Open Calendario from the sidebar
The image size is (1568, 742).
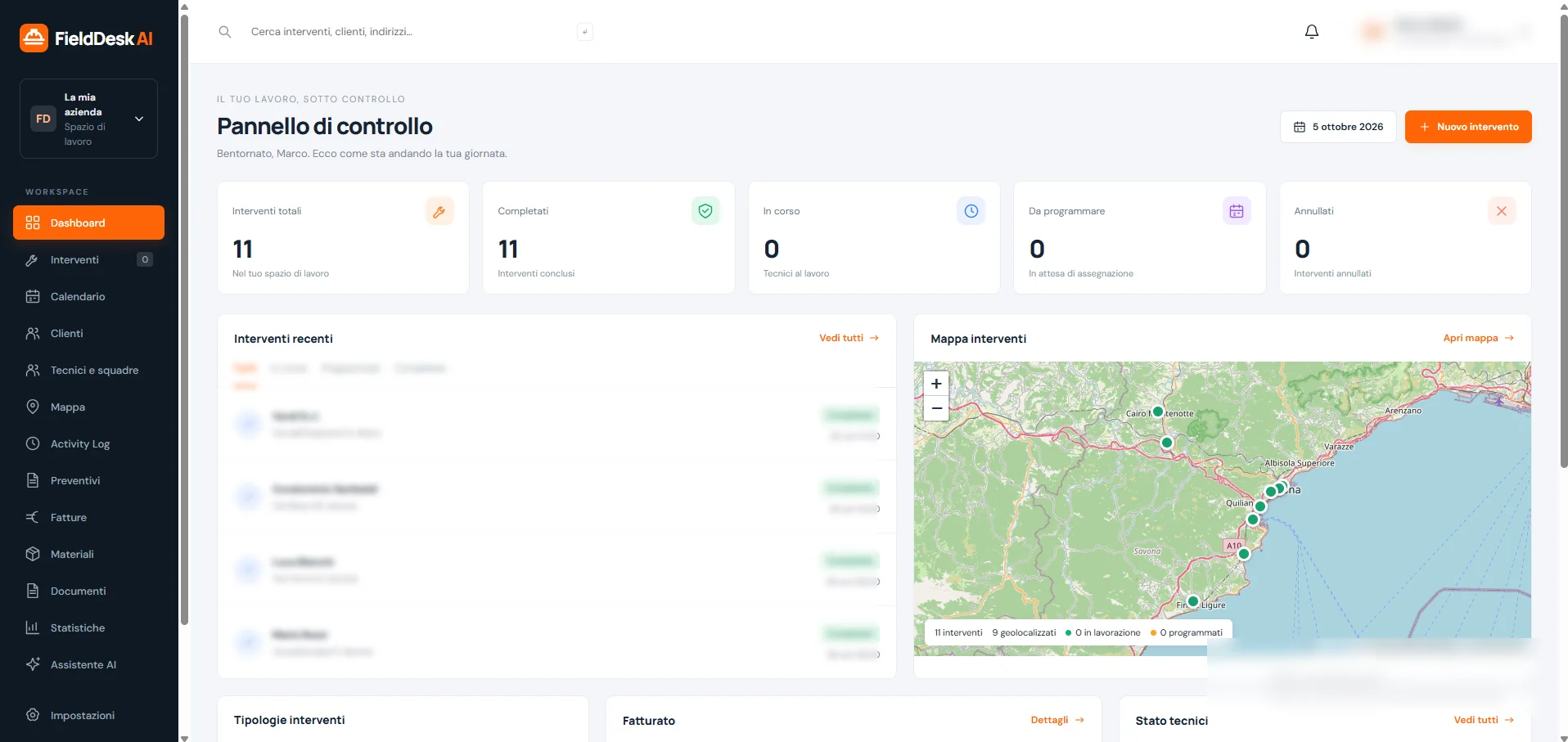pos(88,296)
